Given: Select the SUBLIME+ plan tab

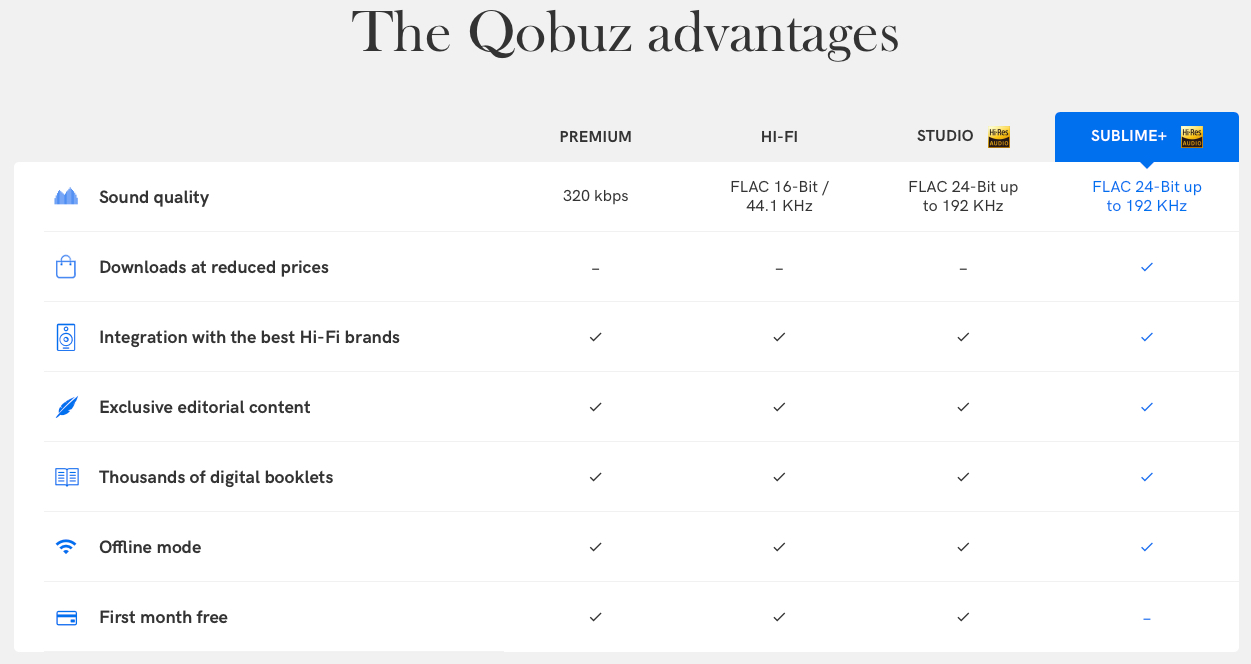Looking at the screenshot, I should click(x=1147, y=137).
